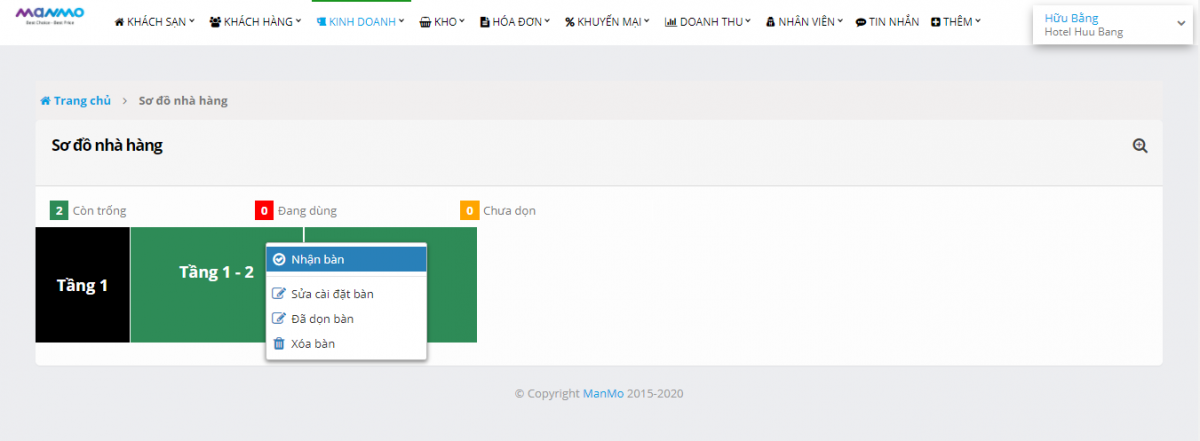This screenshot has height=441, width=1200.
Task: Click the green Còn trống count badge
Action: click(x=59, y=211)
